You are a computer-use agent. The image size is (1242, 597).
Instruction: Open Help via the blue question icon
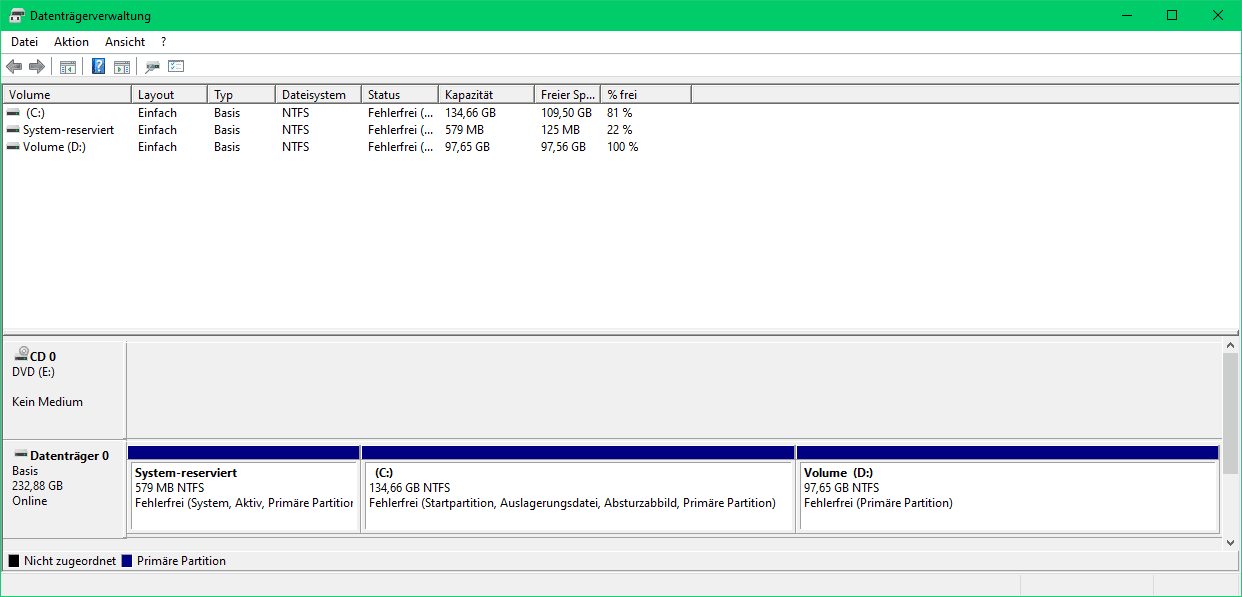(x=99, y=67)
